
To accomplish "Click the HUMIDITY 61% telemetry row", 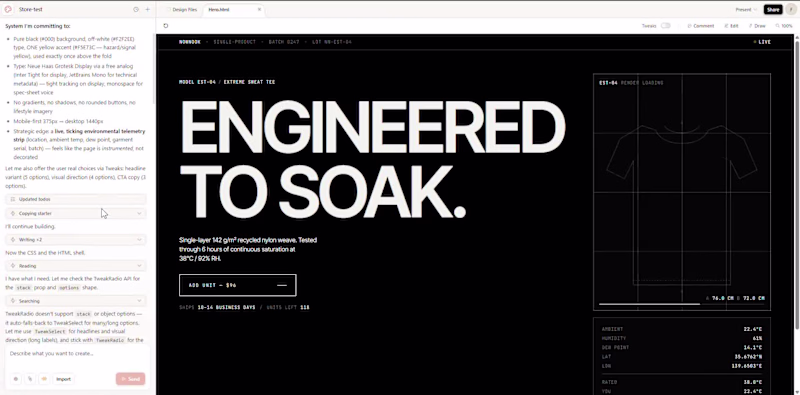I will pyautogui.click(x=682, y=338).
